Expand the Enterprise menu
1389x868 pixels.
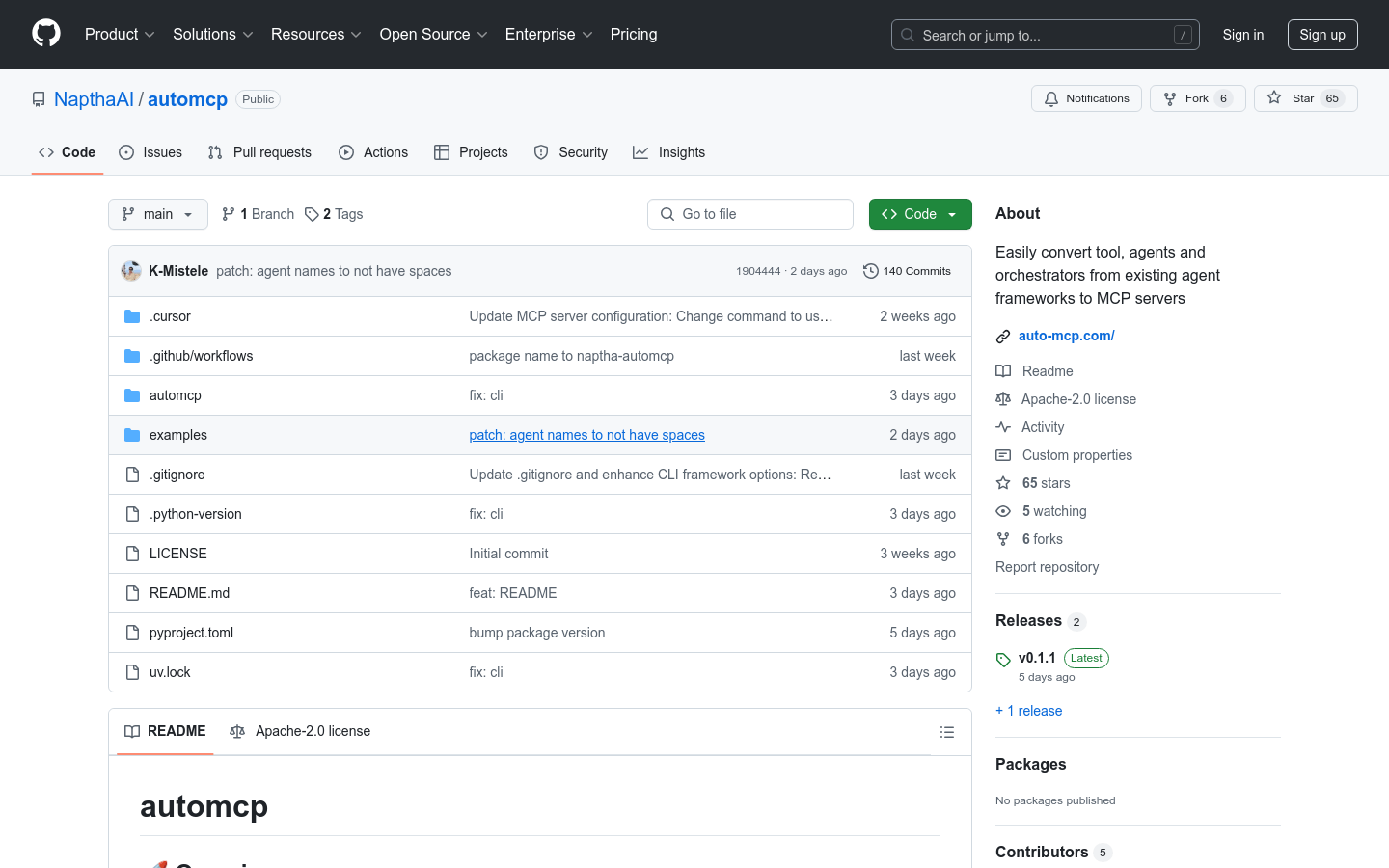point(549,34)
